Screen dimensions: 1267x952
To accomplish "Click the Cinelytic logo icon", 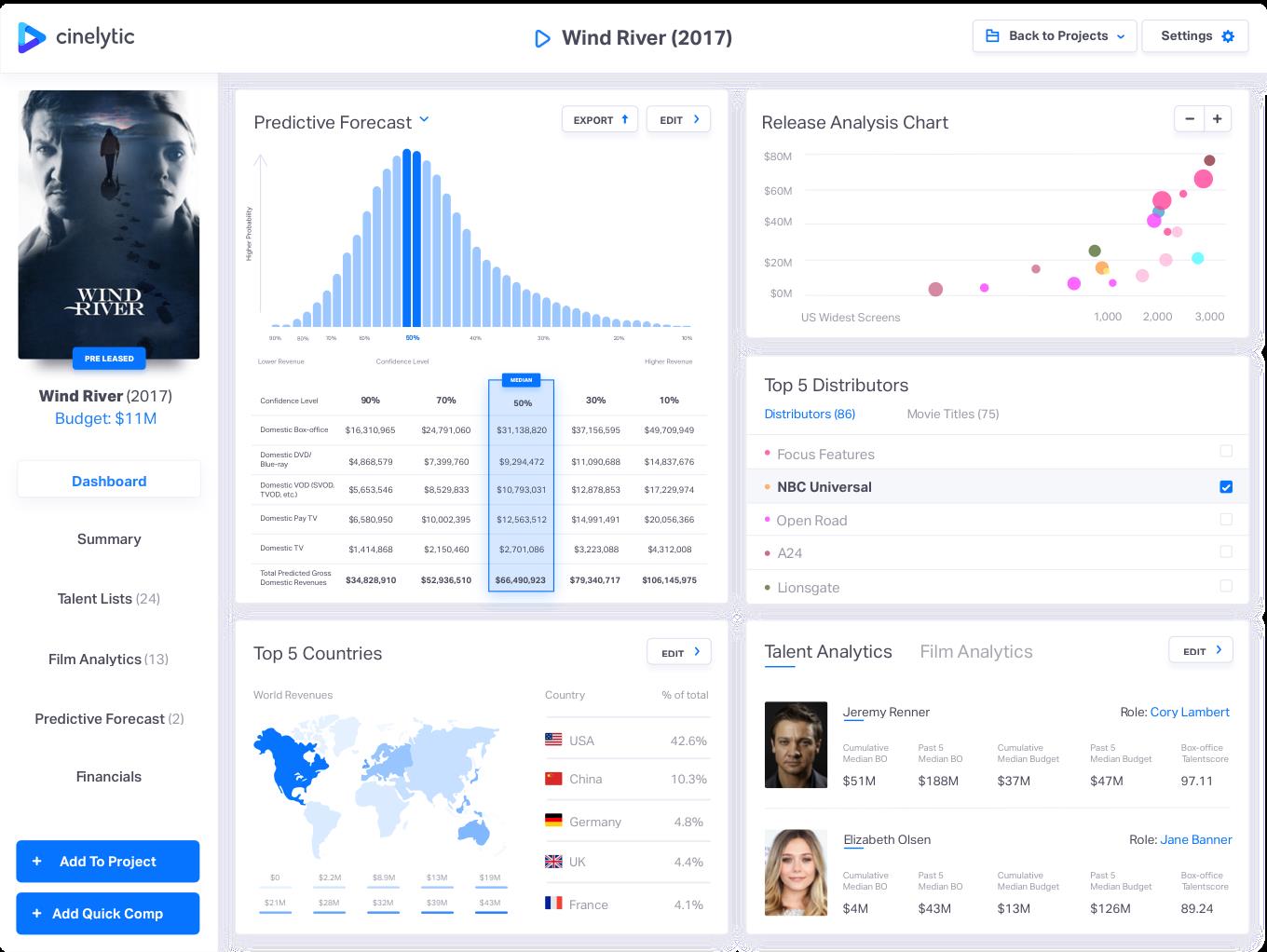I will pos(32,37).
